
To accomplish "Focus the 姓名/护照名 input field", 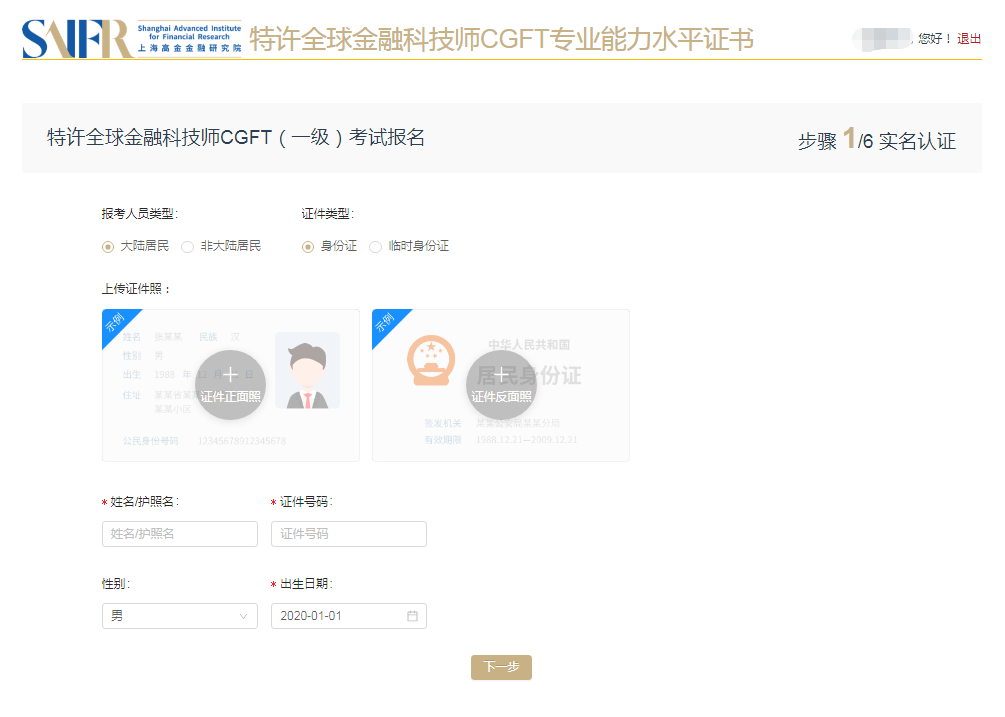I will (179, 534).
